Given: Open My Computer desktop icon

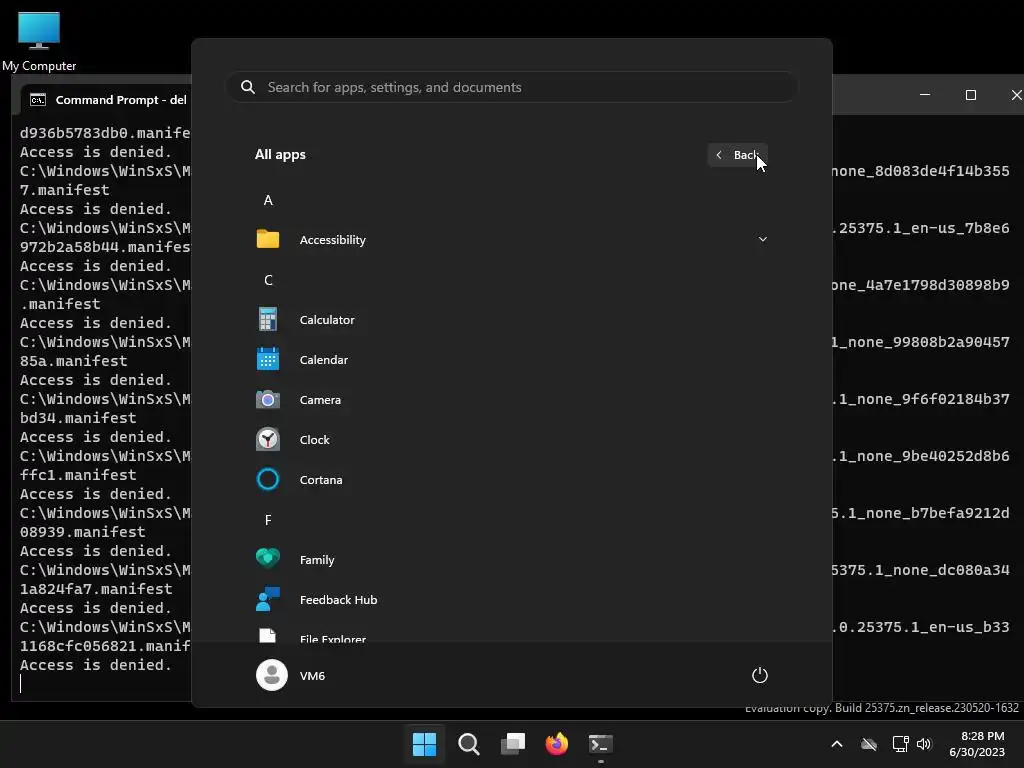Looking at the screenshot, I should (x=39, y=41).
